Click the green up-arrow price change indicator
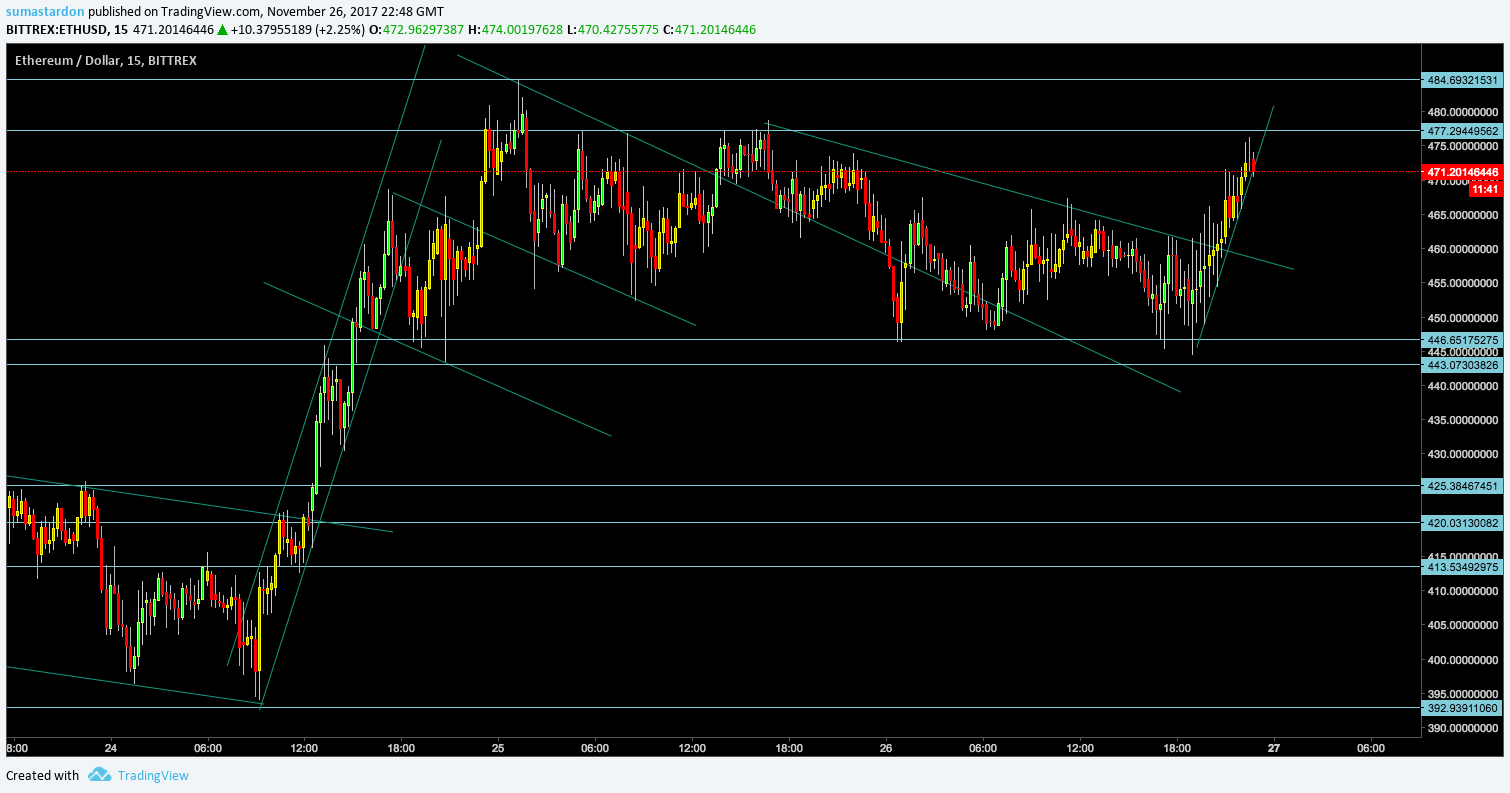 (x=222, y=30)
